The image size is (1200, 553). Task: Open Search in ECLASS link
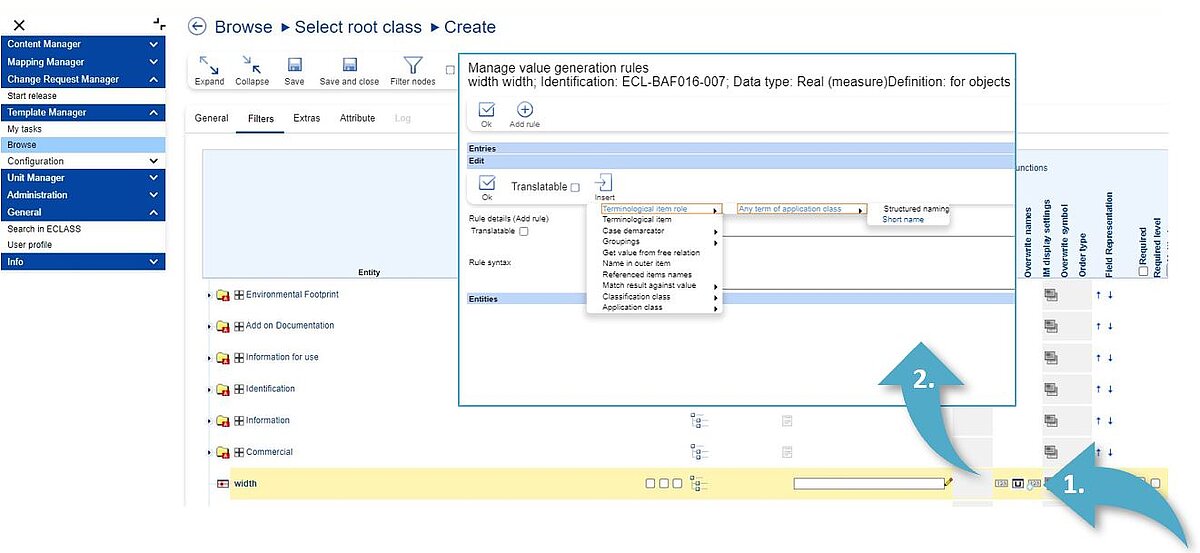pyautogui.click(x=44, y=229)
